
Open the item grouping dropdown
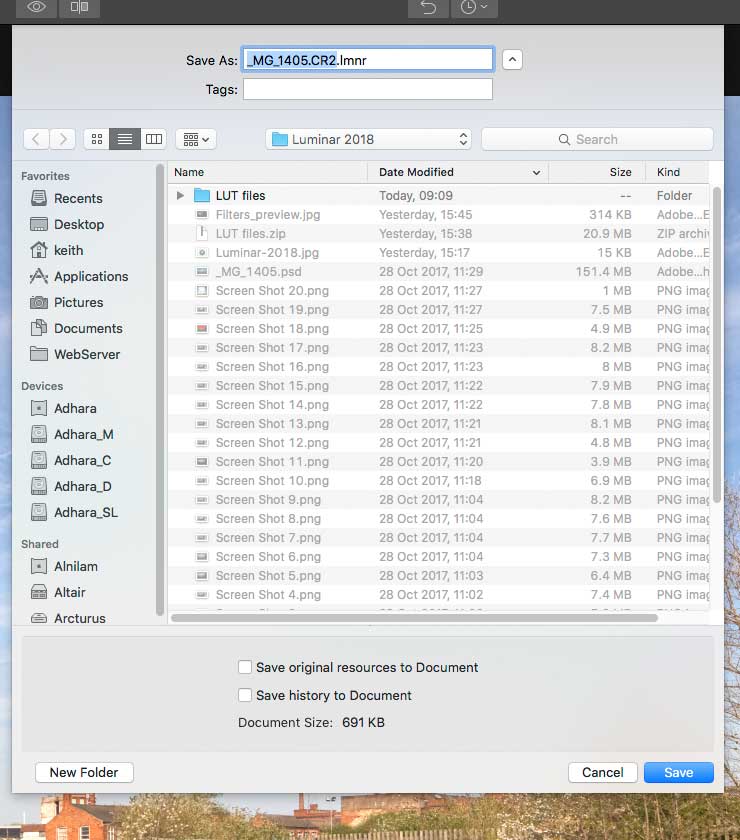pyautogui.click(x=196, y=139)
